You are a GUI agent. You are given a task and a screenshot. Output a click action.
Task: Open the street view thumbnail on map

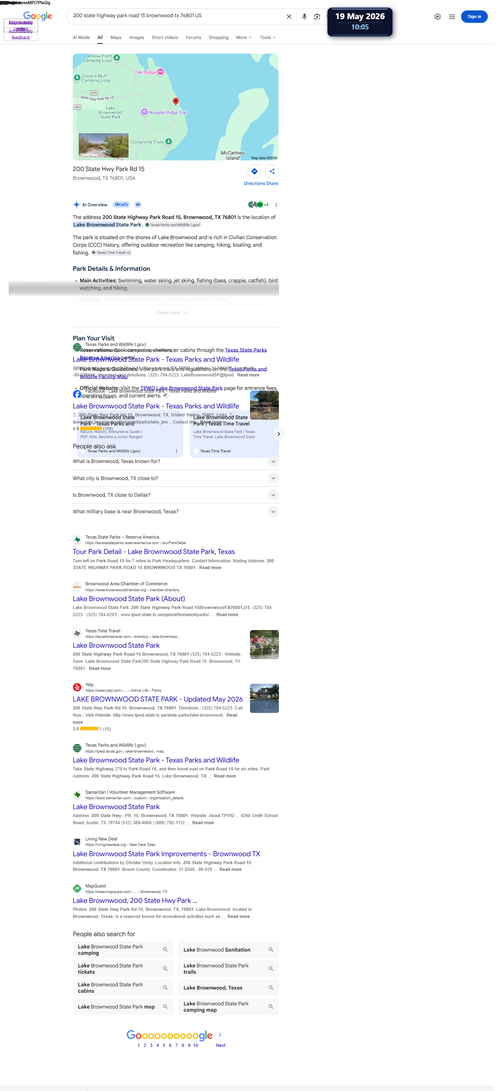pyautogui.click(x=104, y=145)
